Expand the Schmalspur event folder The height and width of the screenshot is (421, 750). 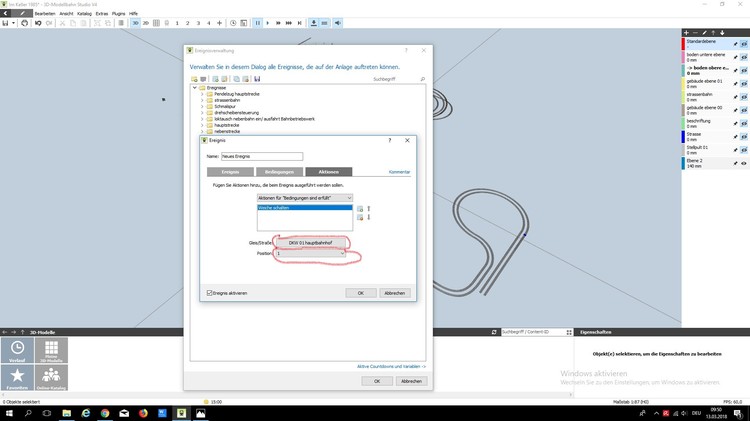point(202,107)
